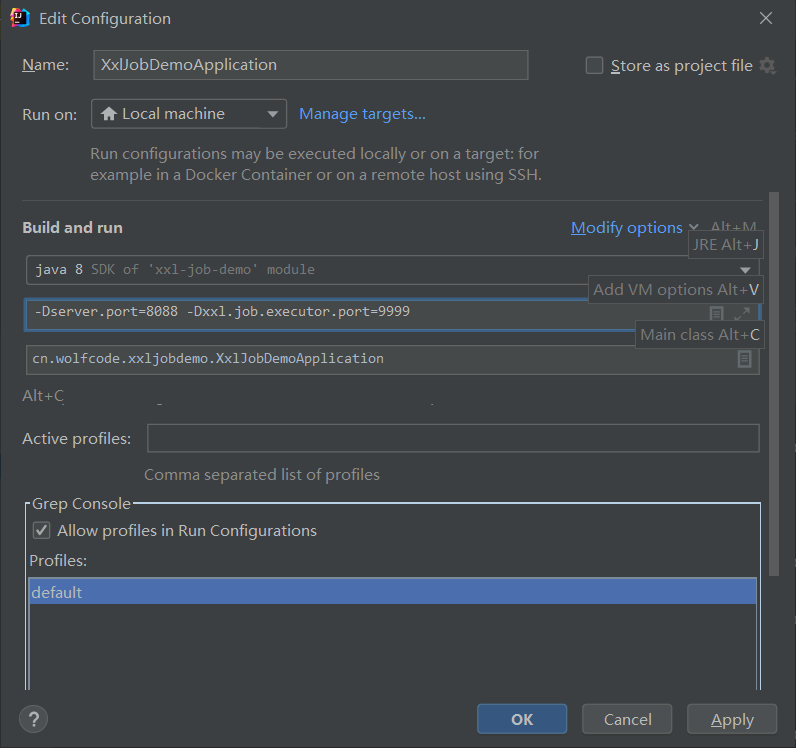Uncheck Allow profiles in Run Configurations

(x=42, y=531)
